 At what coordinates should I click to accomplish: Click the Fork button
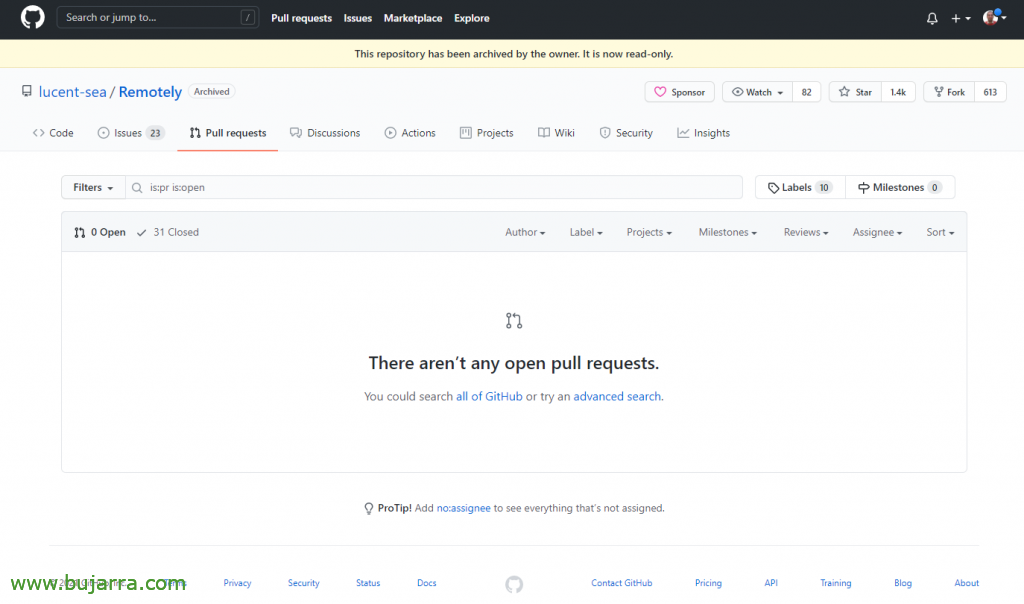coord(947,91)
